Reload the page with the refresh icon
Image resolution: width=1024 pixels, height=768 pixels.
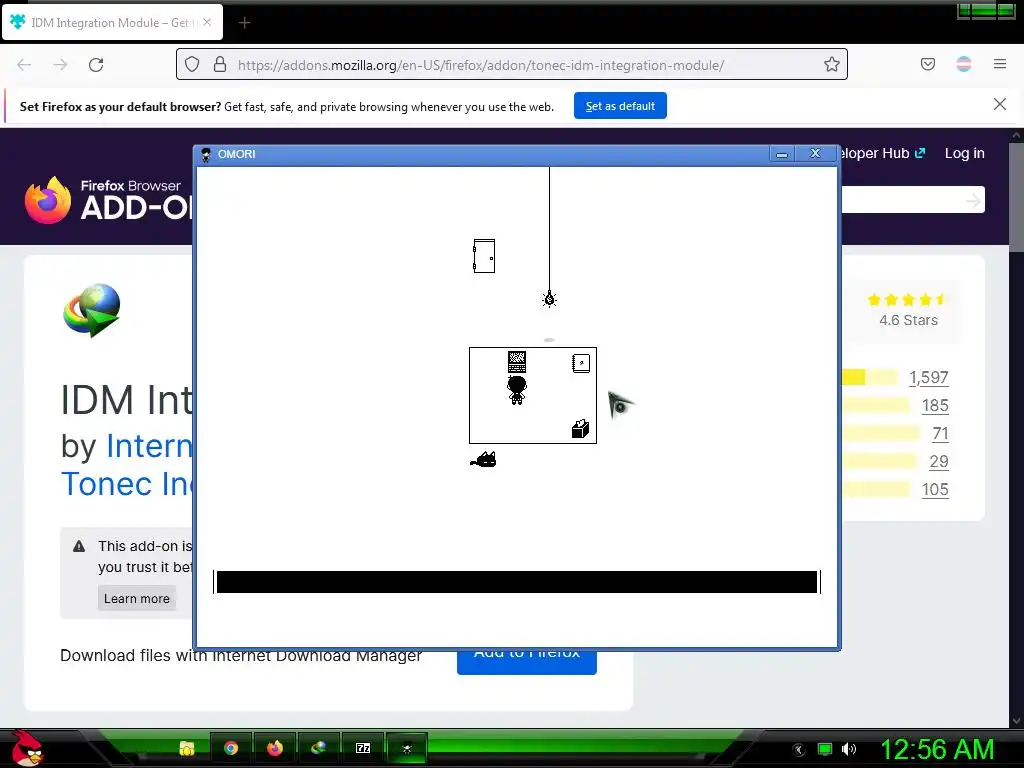tap(96, 65)
